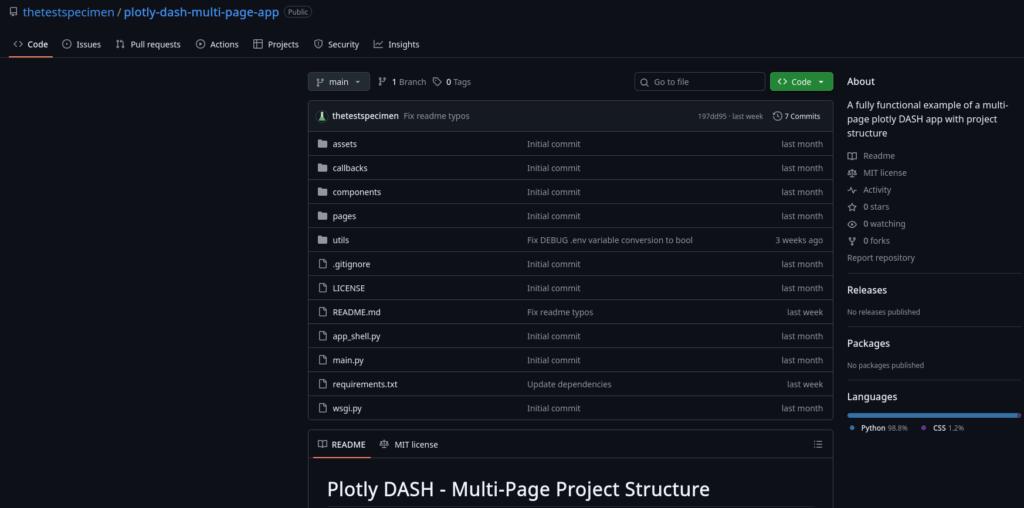Open the Update dependencies commit message
The height and width of the screenshot is (508, 1024).
click(569, 384)
